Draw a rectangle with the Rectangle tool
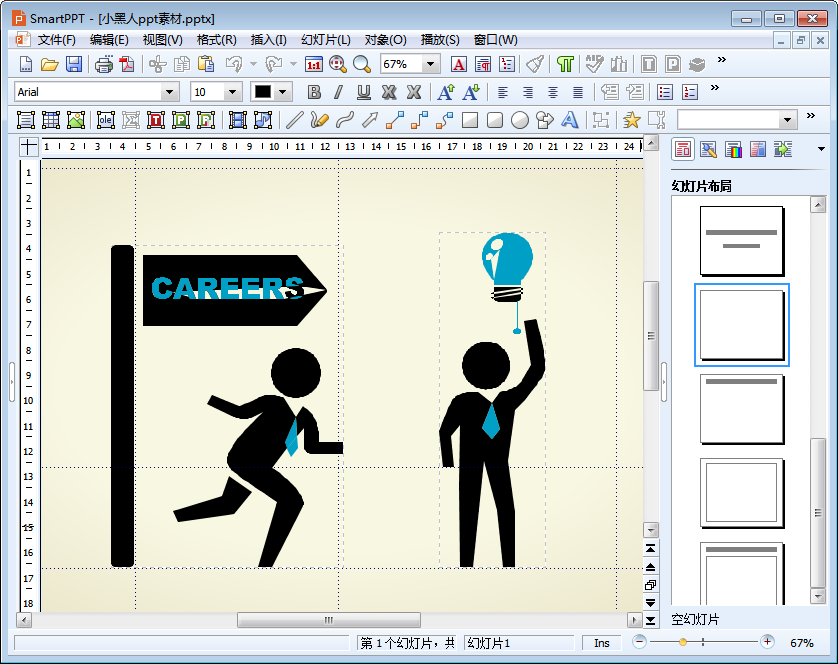The width and height of the screenshot is (838, 664). tap(470, 120)
